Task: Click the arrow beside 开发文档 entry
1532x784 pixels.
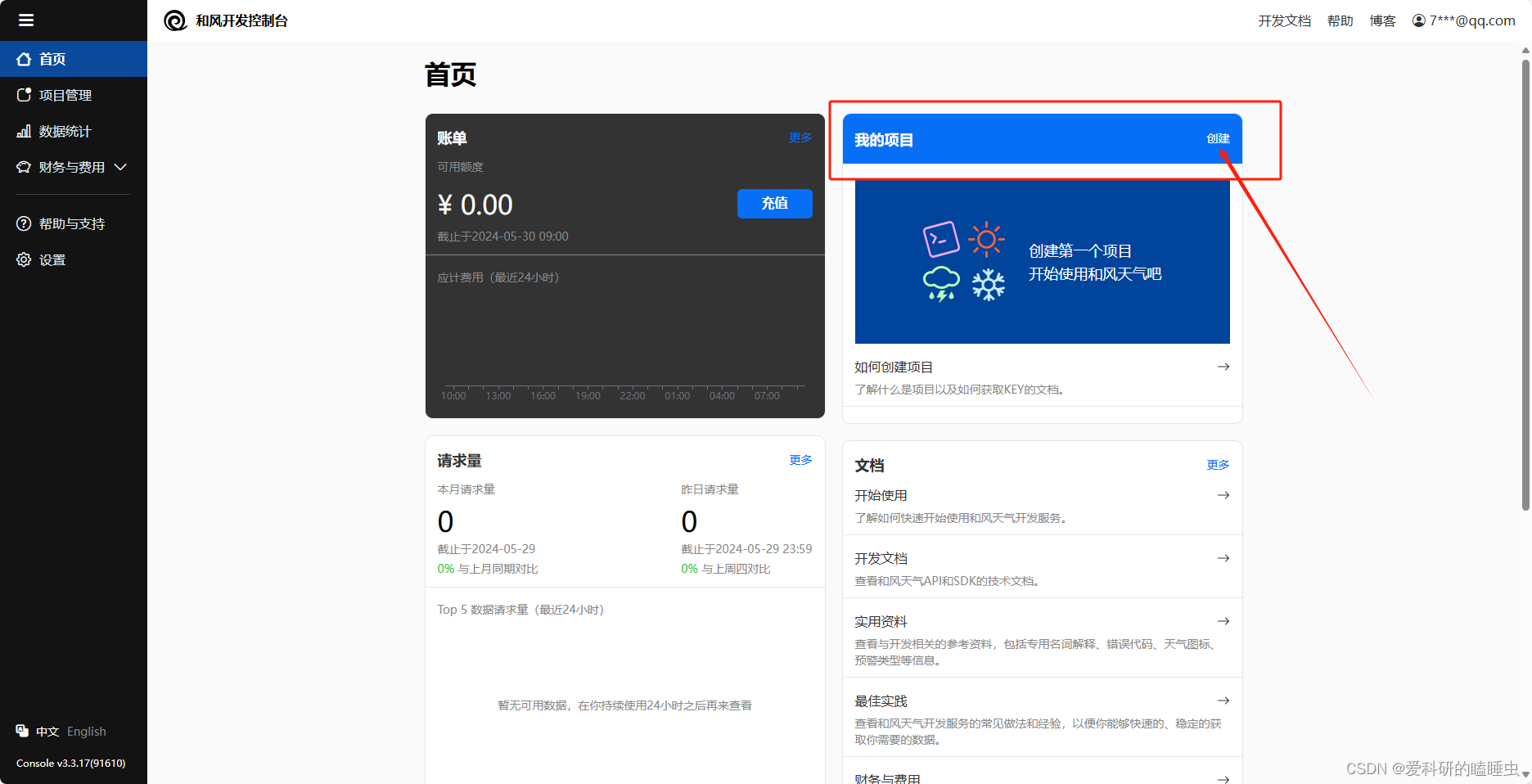Action: (1223, 558)
